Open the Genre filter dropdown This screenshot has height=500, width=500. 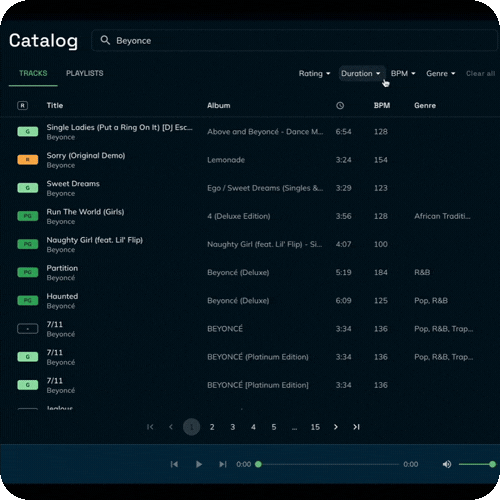pyautogui.click(x=440, y=73)
